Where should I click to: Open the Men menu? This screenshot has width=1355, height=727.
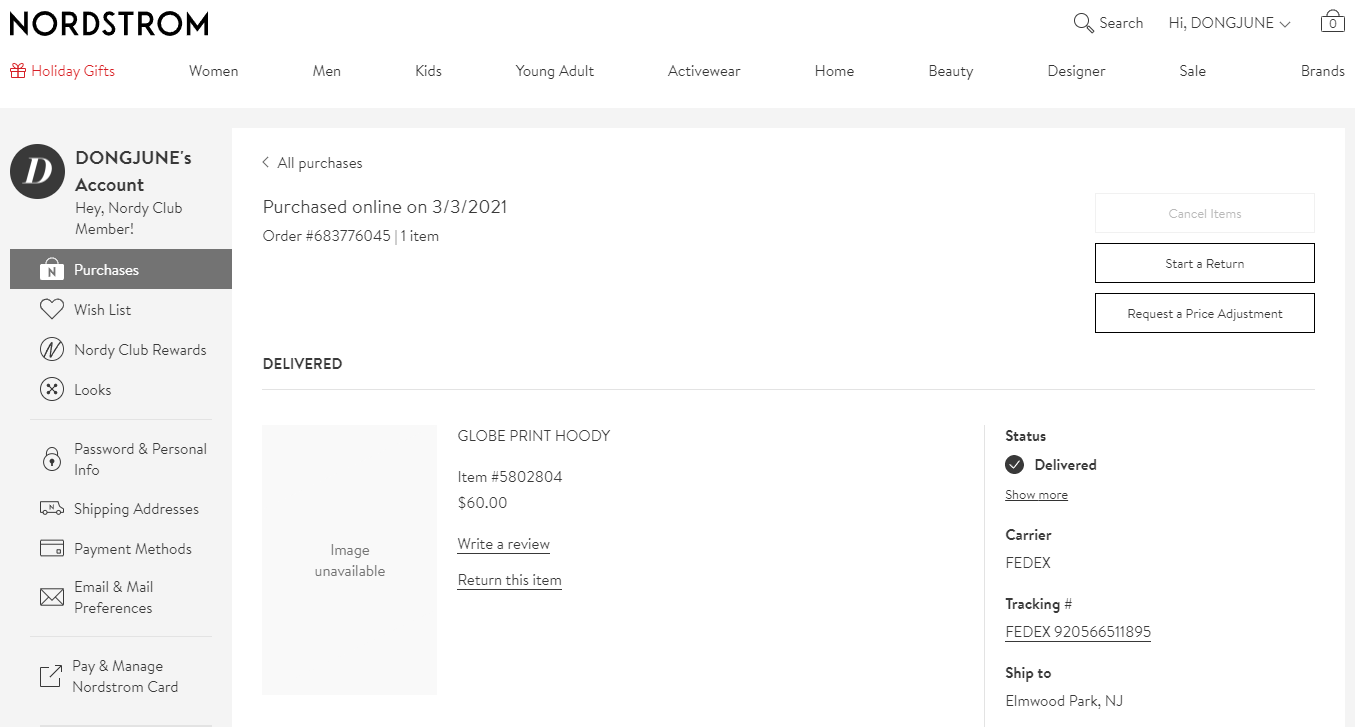point(327,71)
